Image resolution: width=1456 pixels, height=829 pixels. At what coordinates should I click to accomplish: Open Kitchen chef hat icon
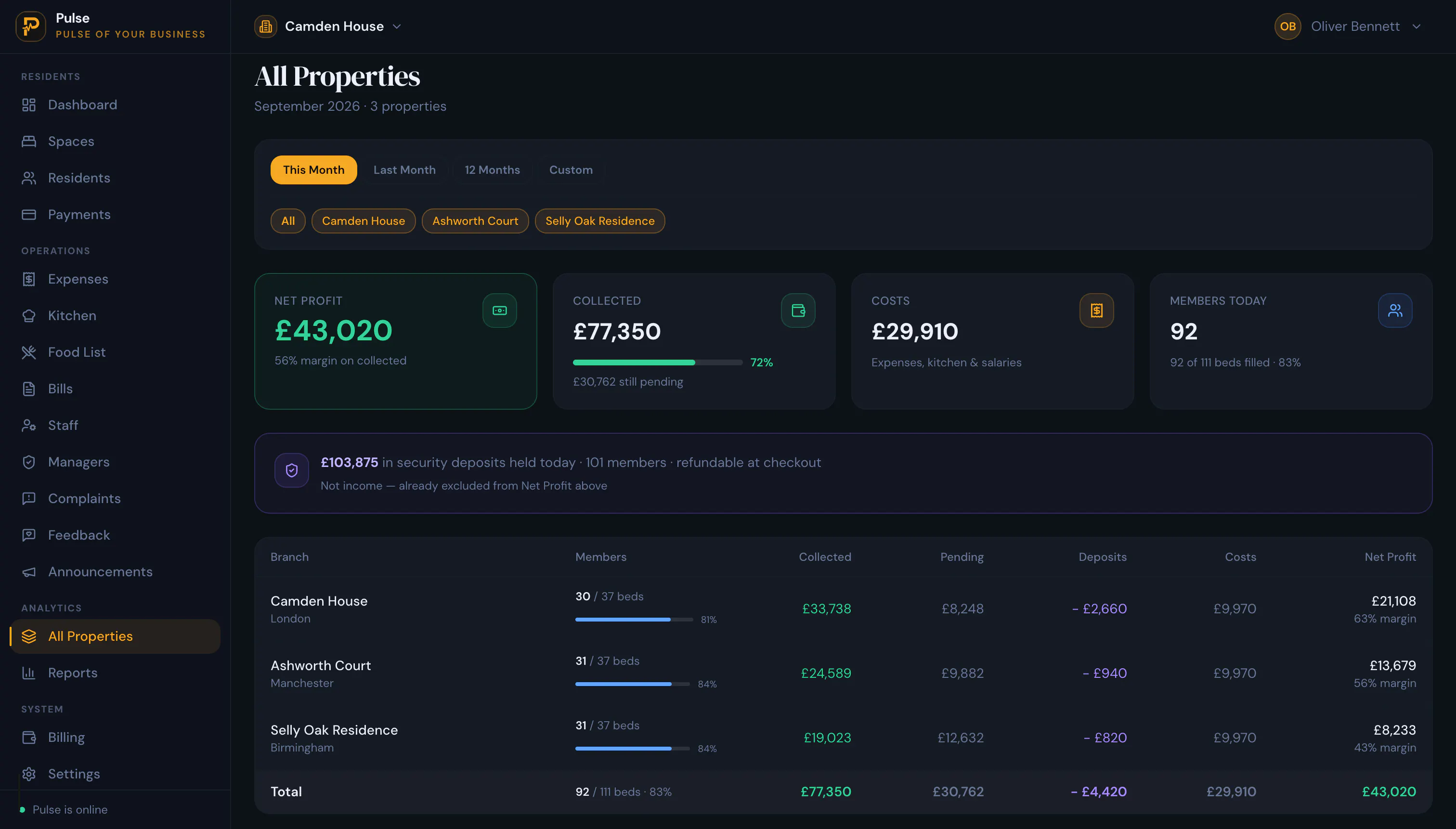[x=29, y=315]
